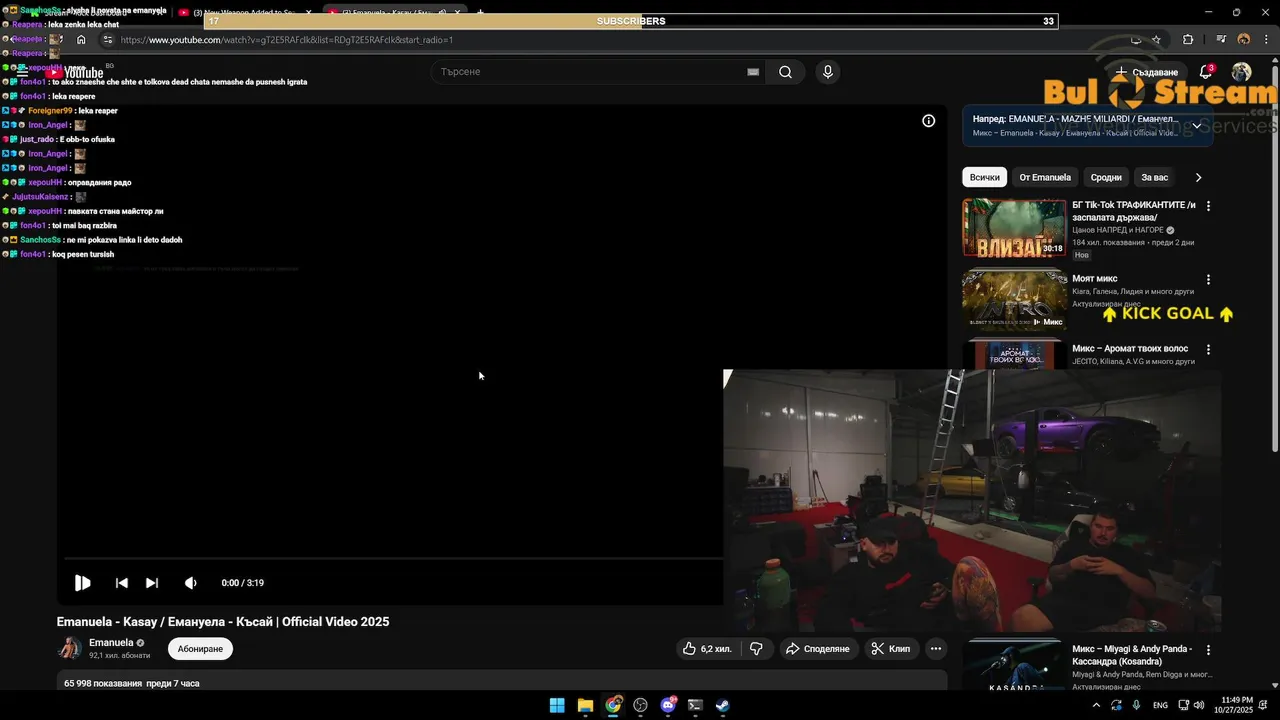
Task: Open the video info card icon
Action: tap(928, 121)
